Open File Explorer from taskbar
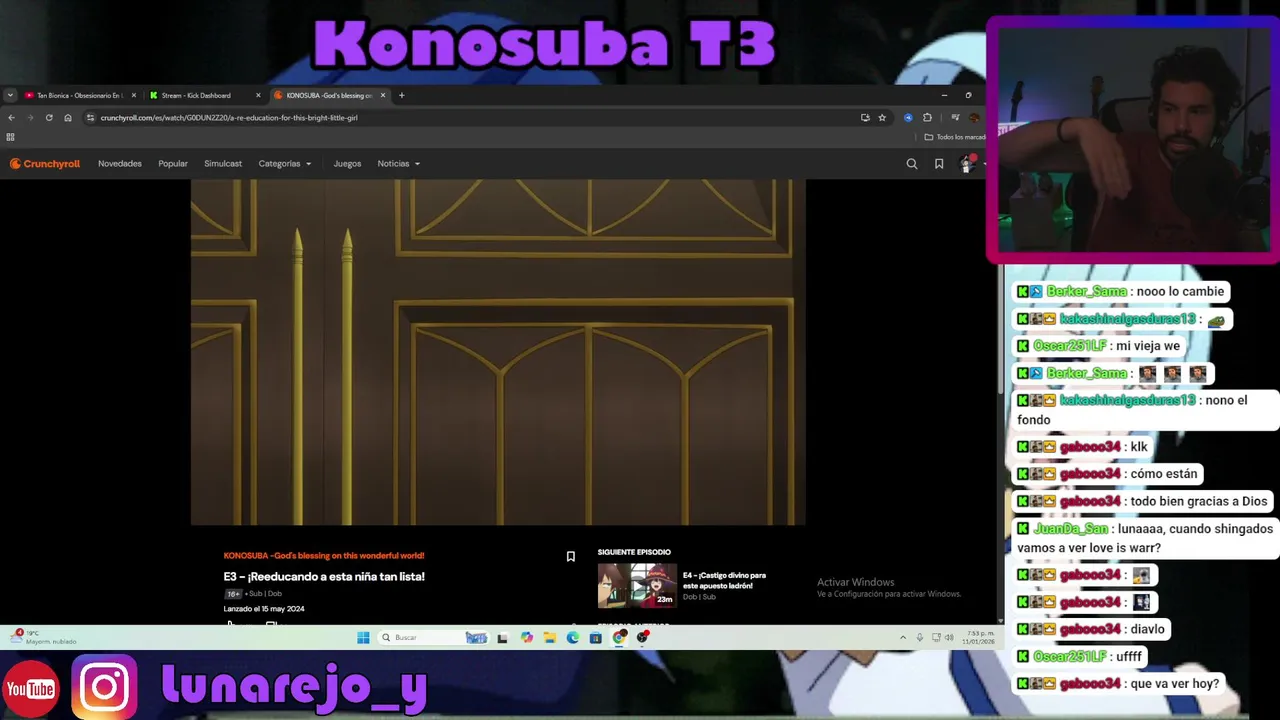The image size is (1280, 720). (549, 637)
